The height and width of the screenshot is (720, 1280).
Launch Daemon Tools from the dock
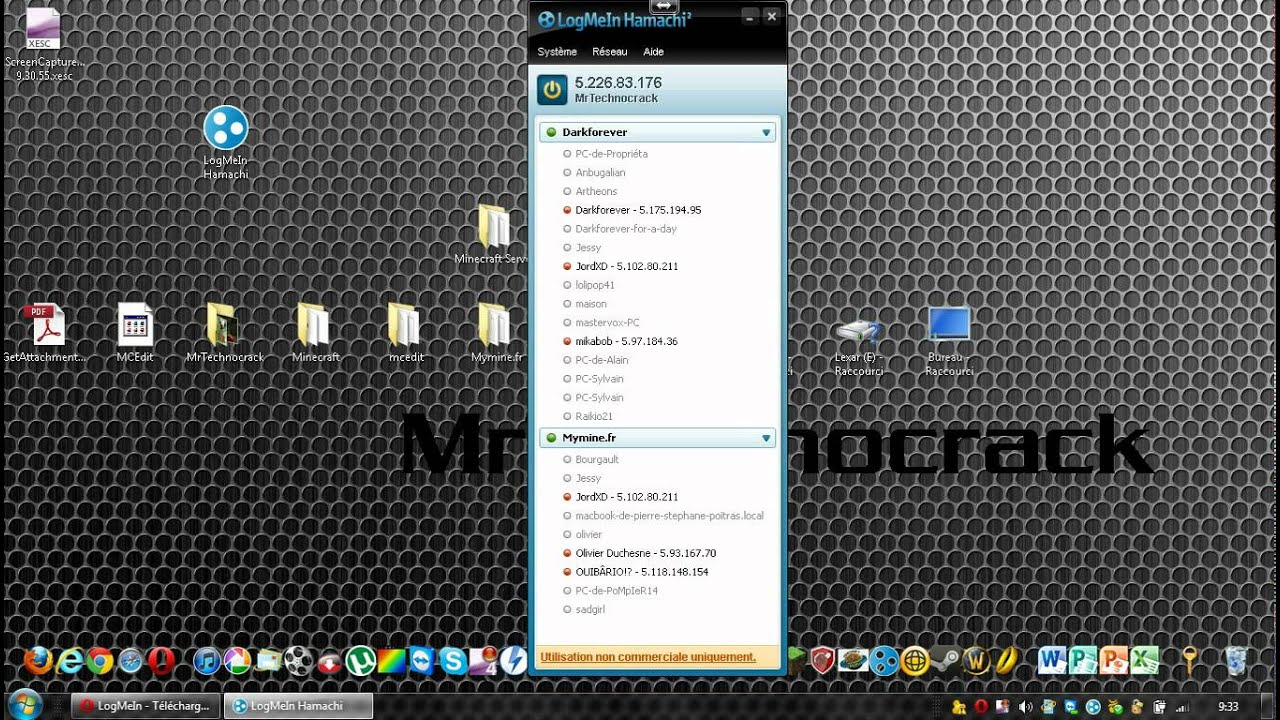point(514,661)
